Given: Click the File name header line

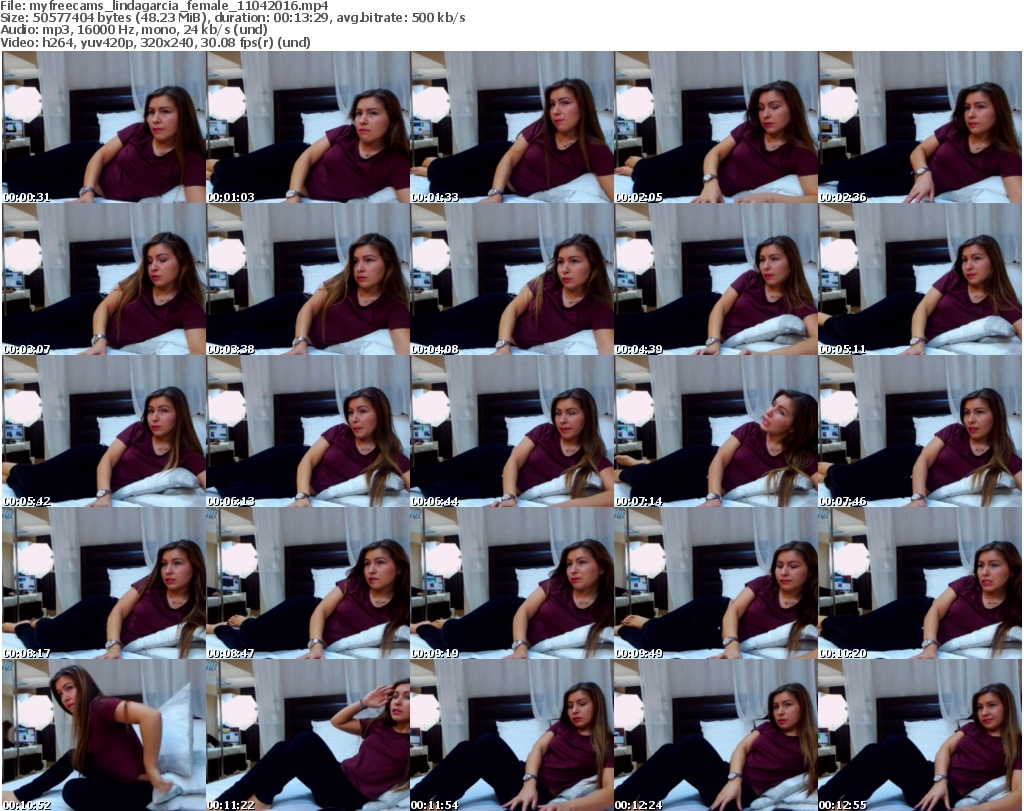Looking at the screenshot, I should pyautogui.click(x=165, y=6).
